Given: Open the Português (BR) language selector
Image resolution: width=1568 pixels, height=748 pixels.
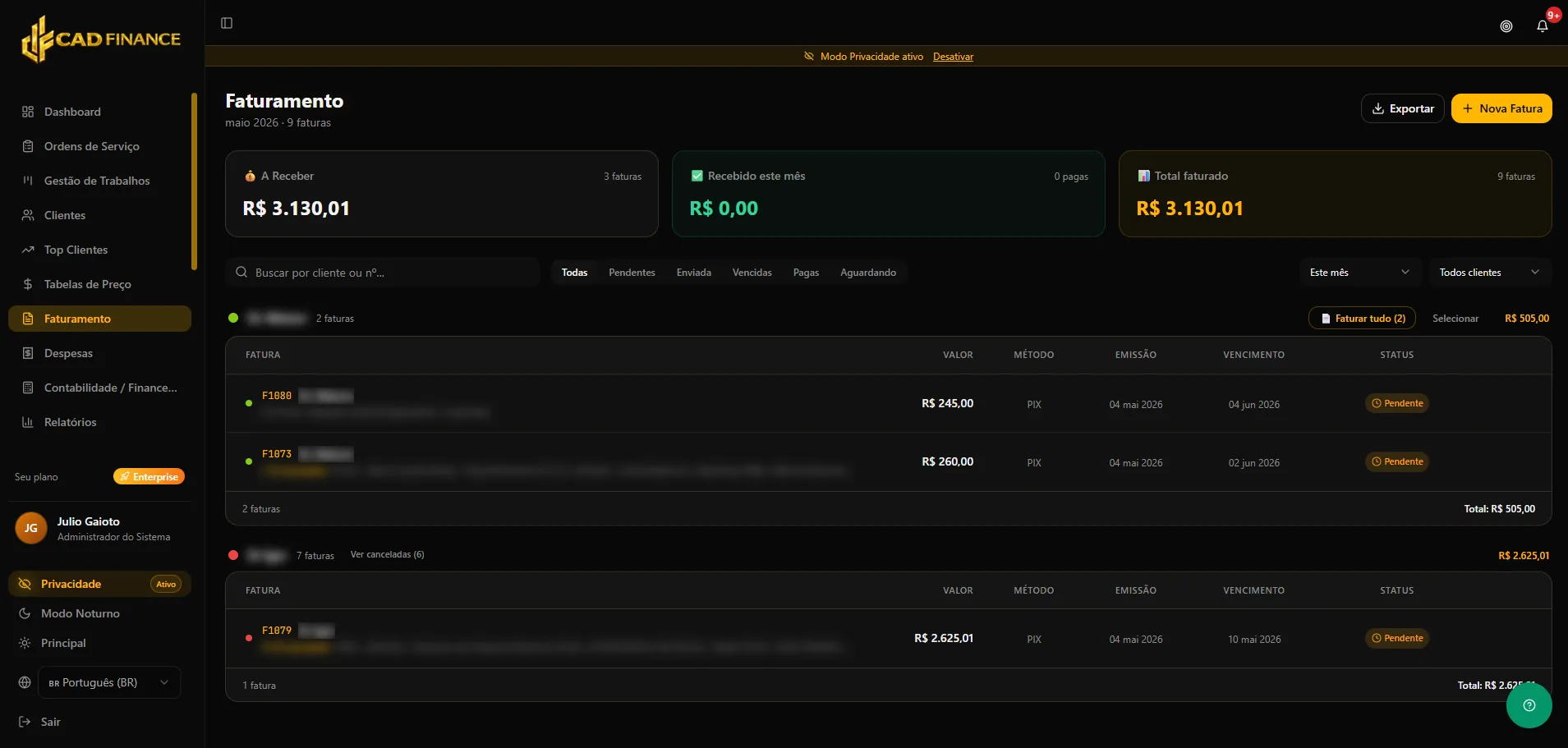Looking at the screenshot, I should tap(109, 682).
